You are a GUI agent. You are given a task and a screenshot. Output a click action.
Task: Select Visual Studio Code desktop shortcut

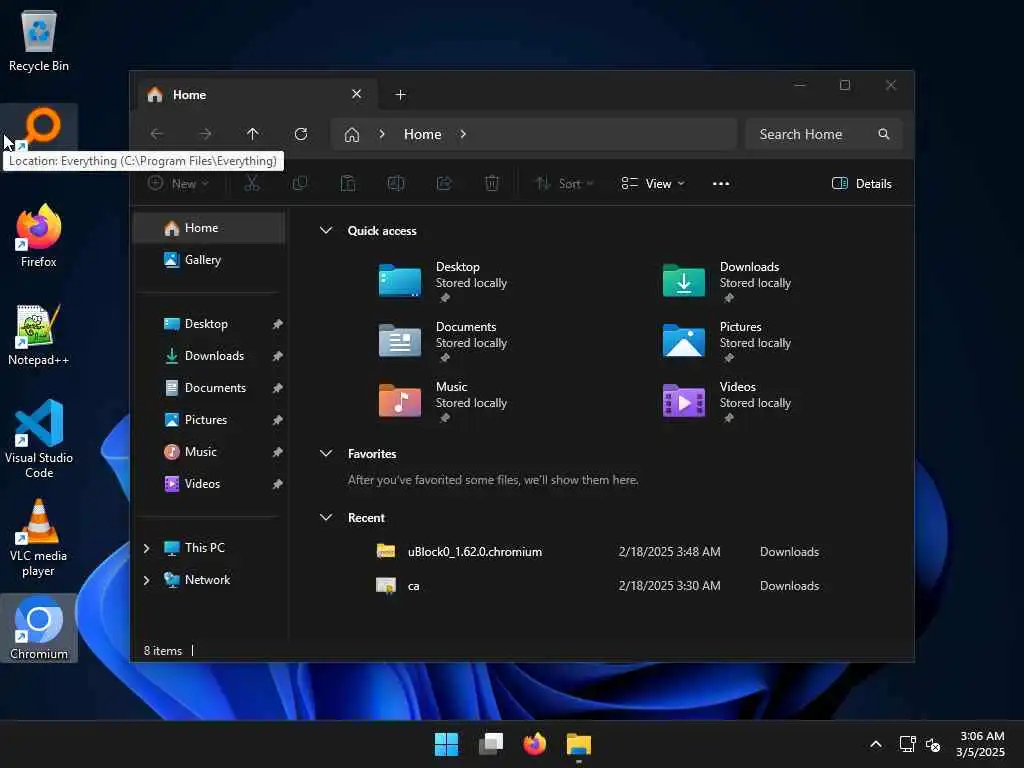[39, 439]
